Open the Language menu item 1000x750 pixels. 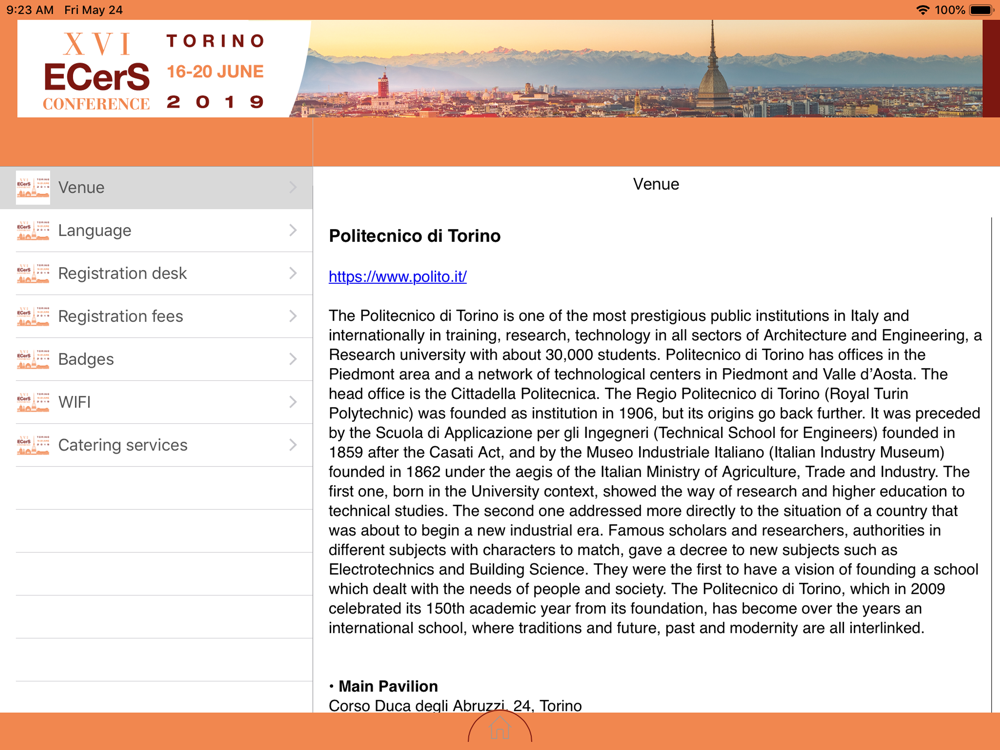click(x=156, y=230)
